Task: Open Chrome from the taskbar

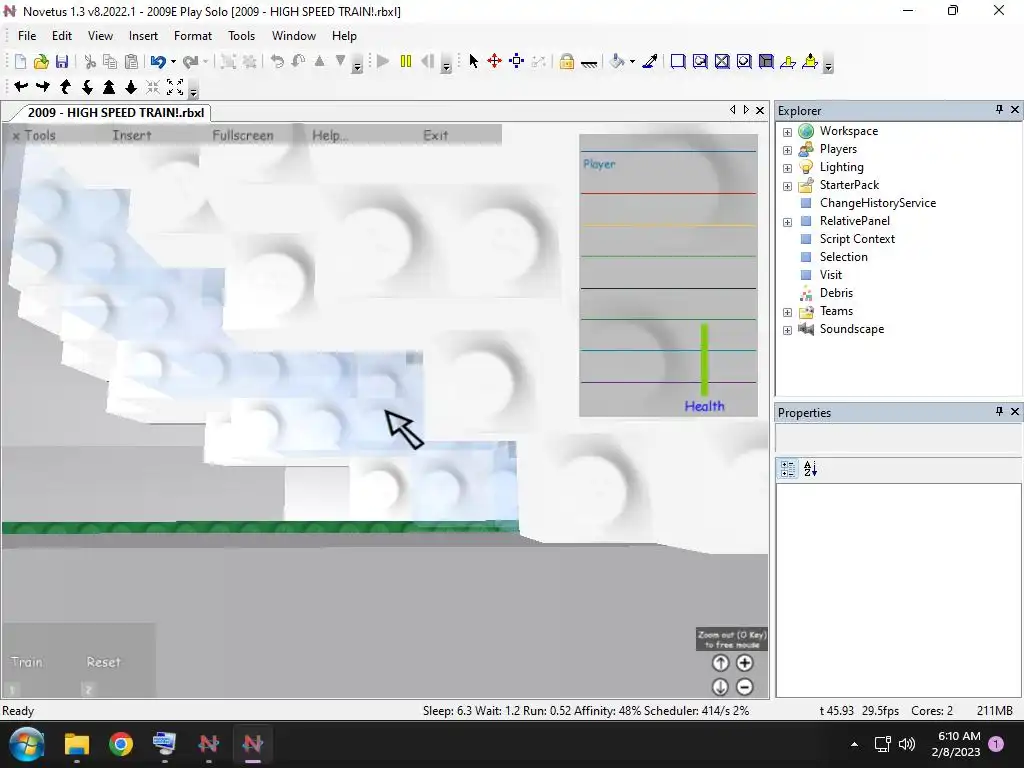Action: click(x=121, y=744)
